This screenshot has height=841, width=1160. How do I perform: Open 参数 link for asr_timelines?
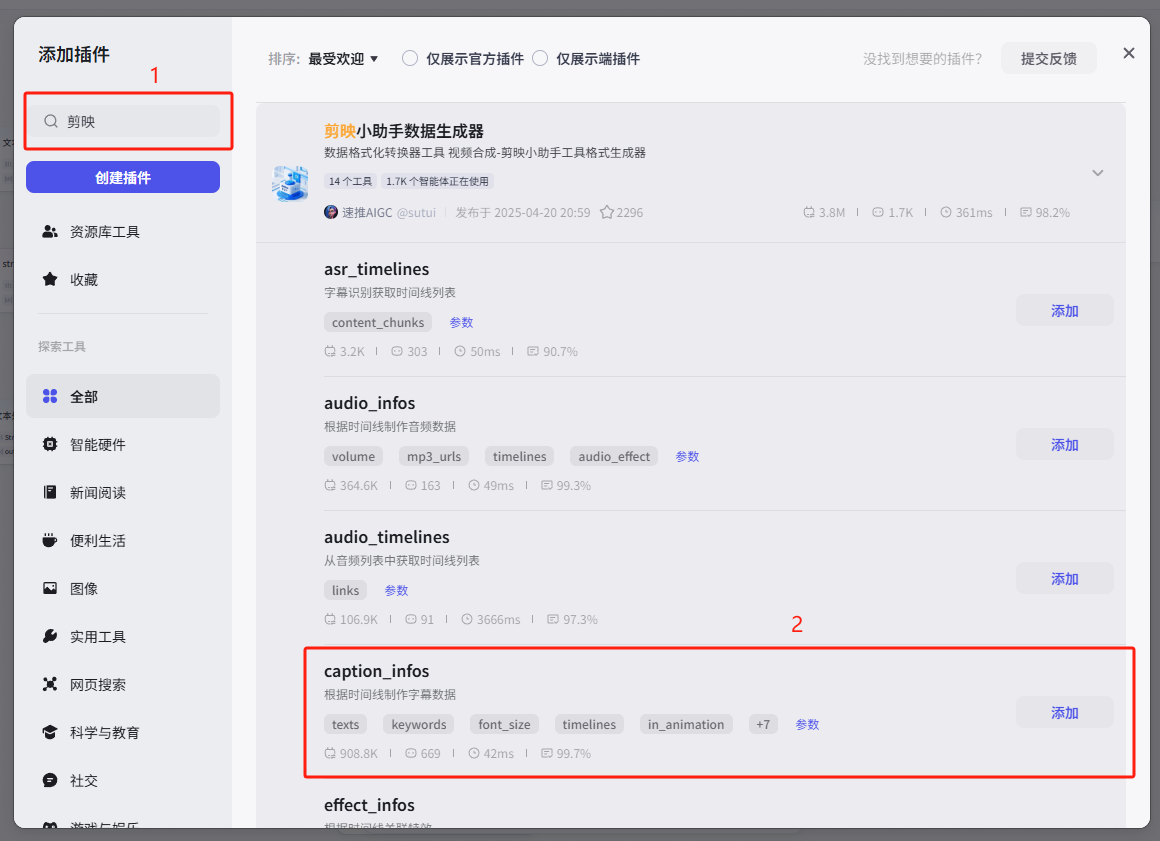461,322
